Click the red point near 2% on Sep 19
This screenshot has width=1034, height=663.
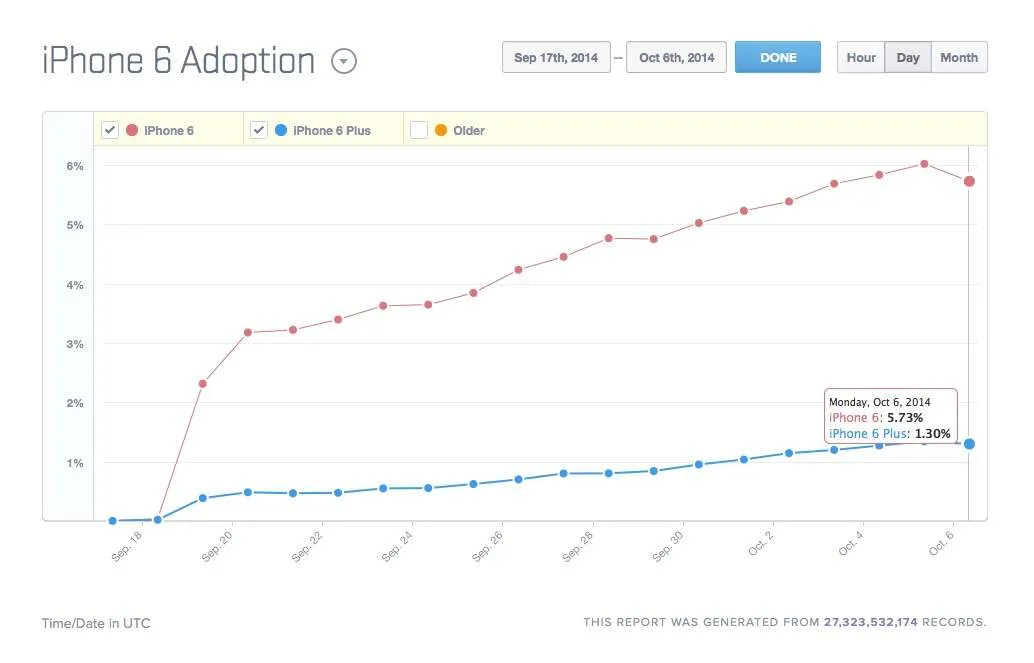(202, 383)
